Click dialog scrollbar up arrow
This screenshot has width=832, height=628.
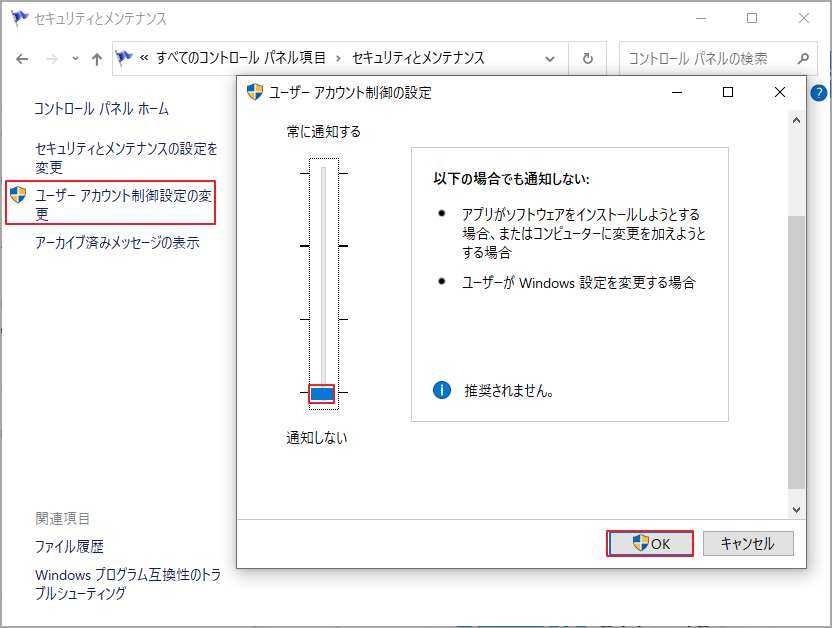click(x=796, y=120)
